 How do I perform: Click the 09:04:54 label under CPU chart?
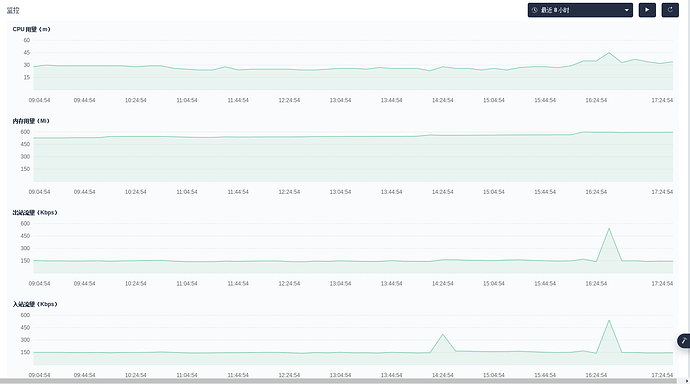(39, 100)
